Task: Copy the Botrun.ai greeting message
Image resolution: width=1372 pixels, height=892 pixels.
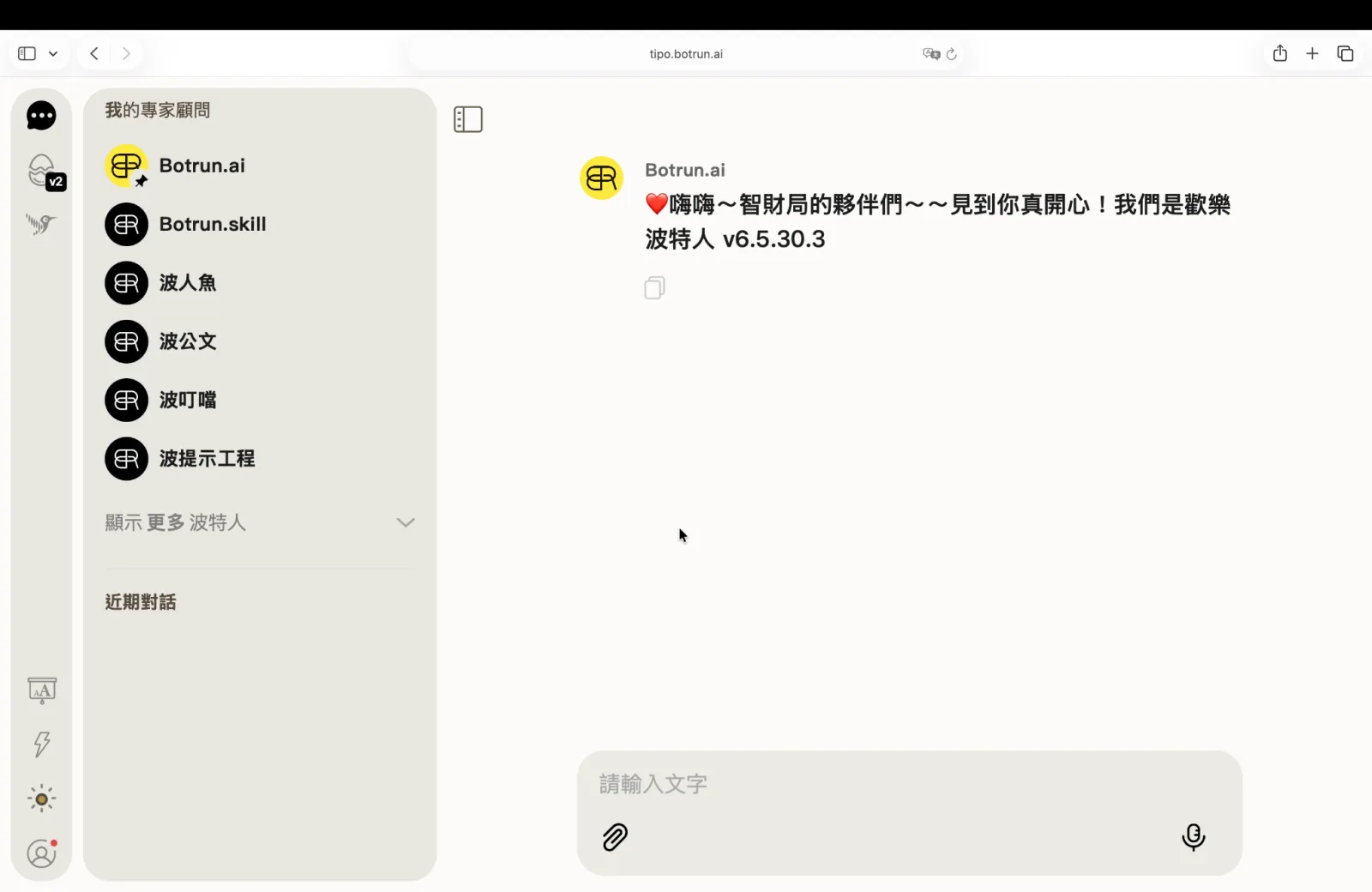Action: (x=654, y=287)
